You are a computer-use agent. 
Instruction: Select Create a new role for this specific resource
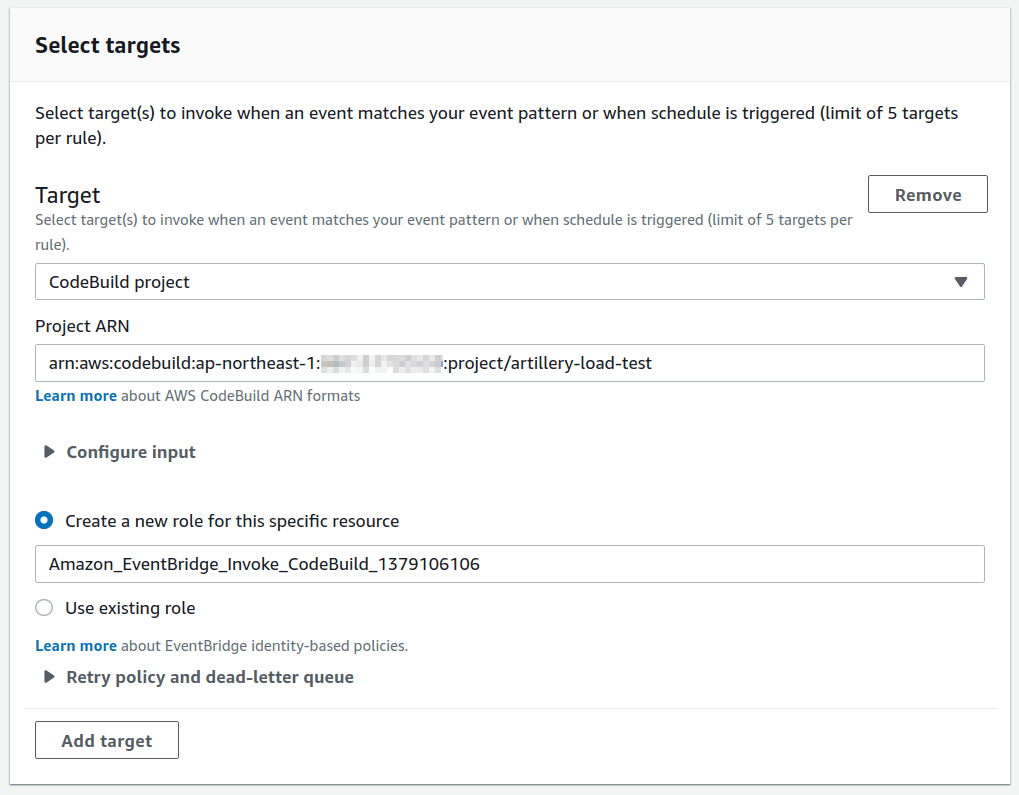pos(42,520)
